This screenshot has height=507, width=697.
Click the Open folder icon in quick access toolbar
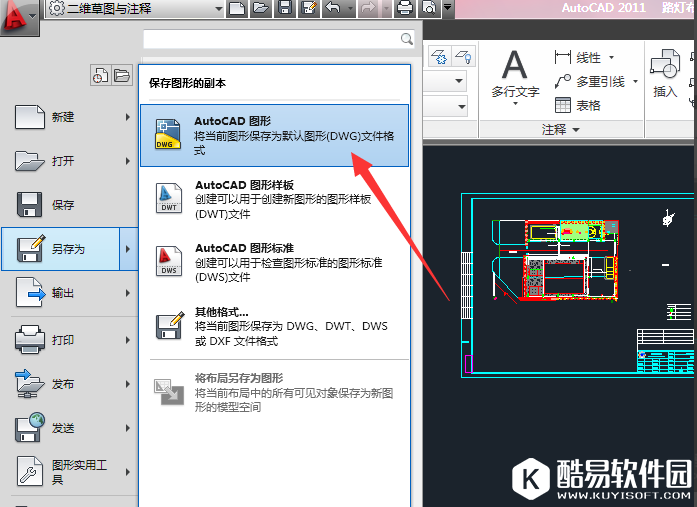260,9
